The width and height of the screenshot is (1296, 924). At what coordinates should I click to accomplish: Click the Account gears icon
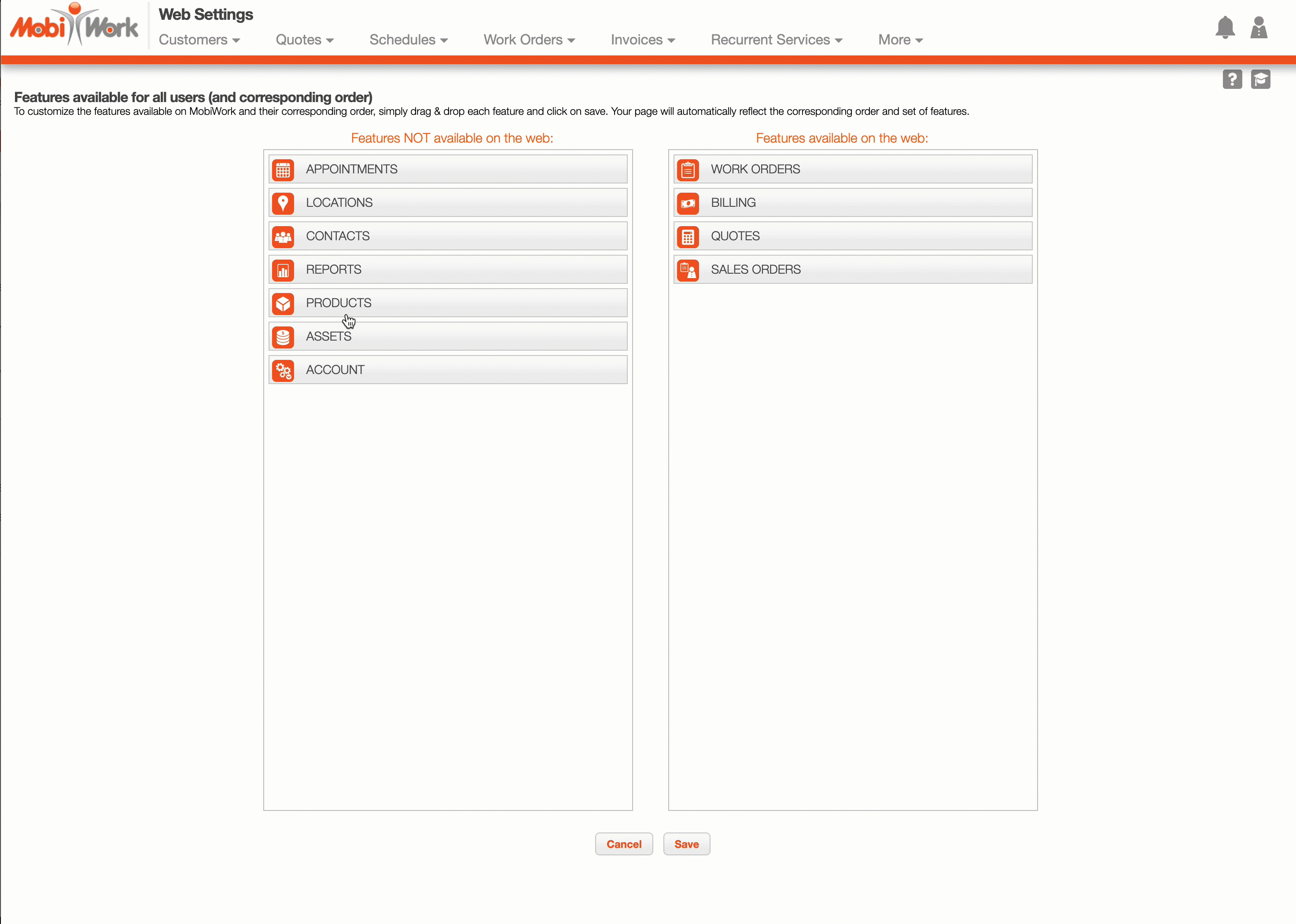click(283, 370)
